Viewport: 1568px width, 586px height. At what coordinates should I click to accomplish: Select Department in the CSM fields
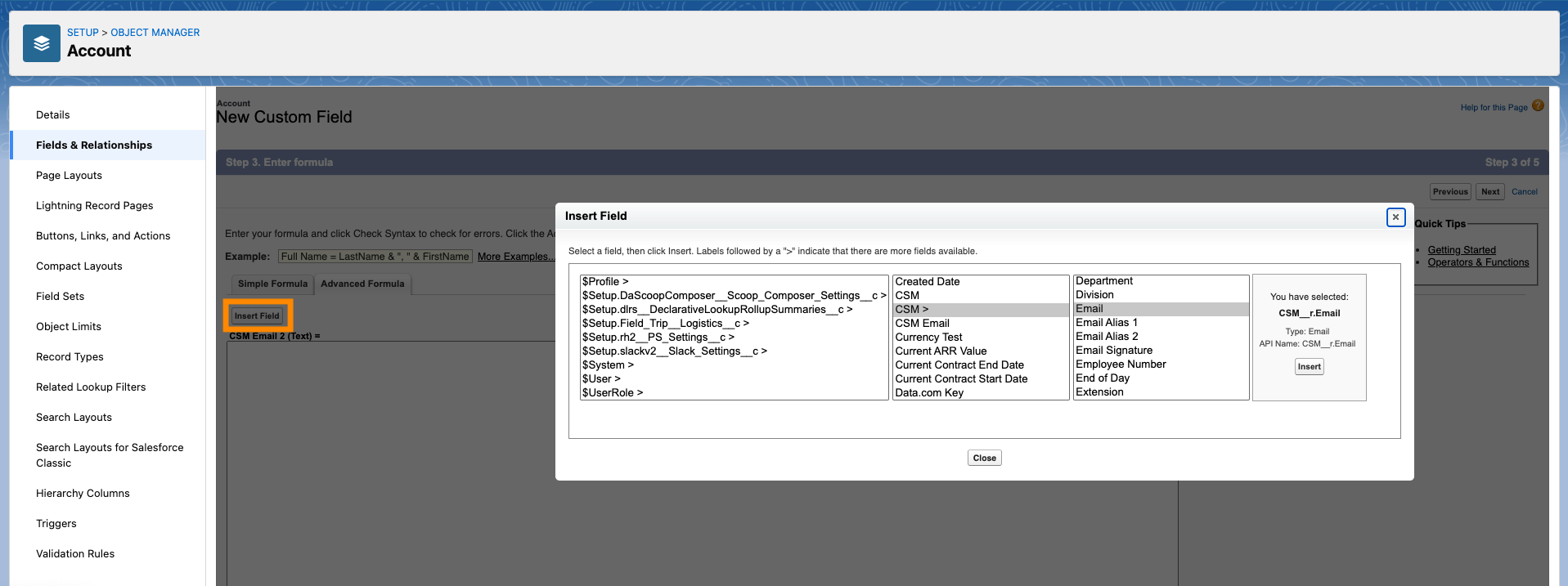(1161, 281)
